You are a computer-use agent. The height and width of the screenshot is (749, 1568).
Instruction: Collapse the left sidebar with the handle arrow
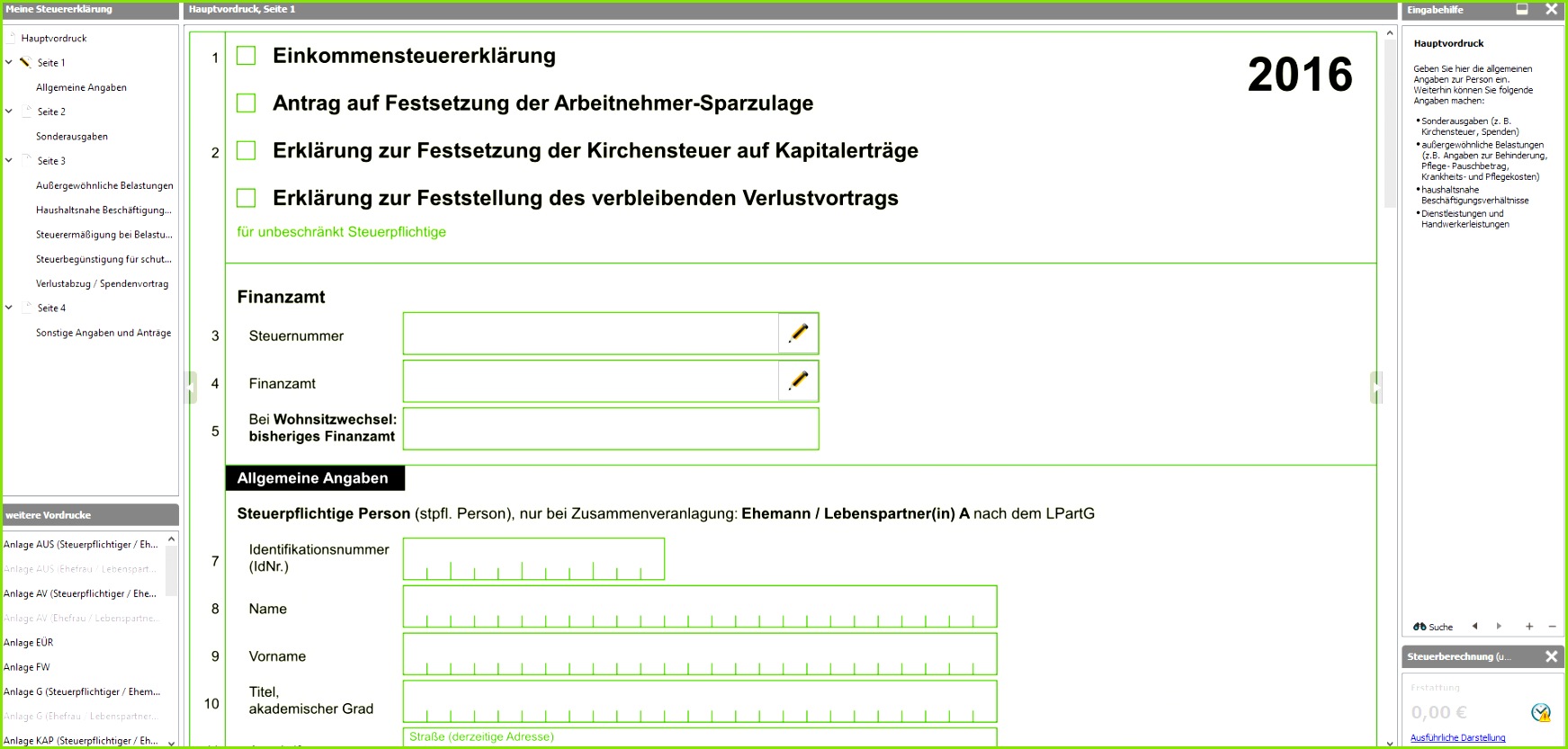(191, 388)
